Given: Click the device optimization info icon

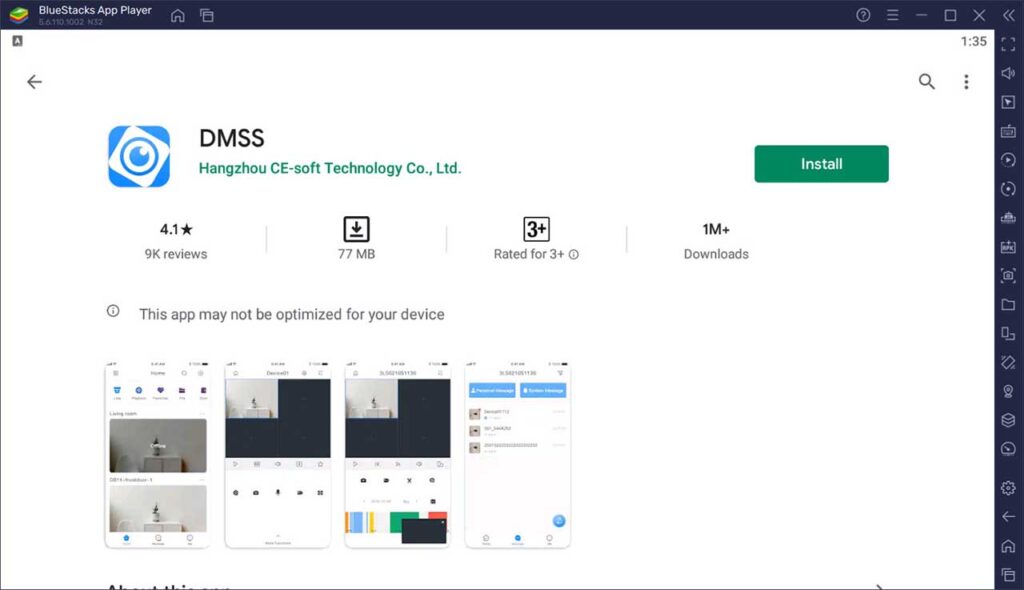Looking at the screenshot, I should click(x=113, y=311).
